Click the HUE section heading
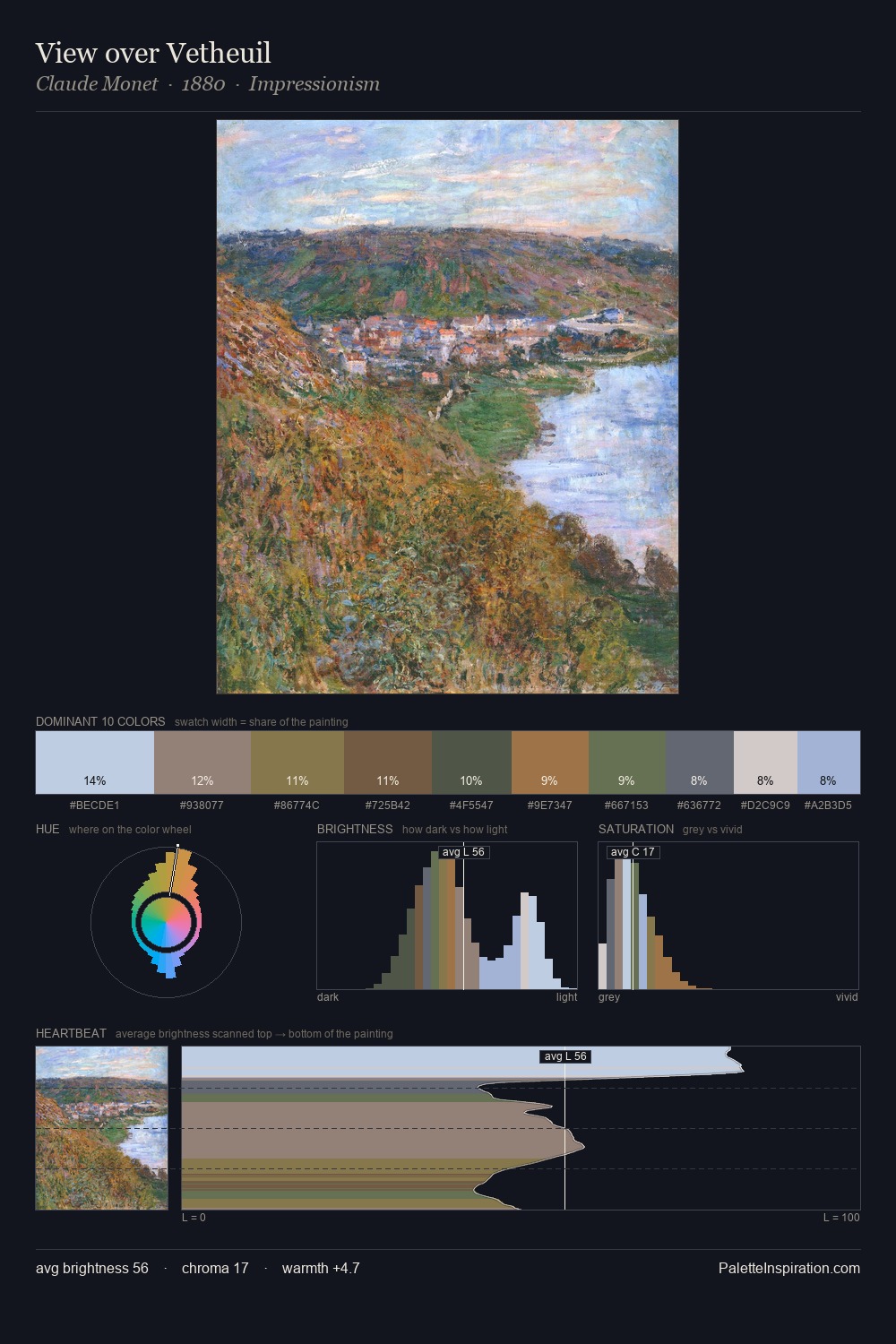 47,829
